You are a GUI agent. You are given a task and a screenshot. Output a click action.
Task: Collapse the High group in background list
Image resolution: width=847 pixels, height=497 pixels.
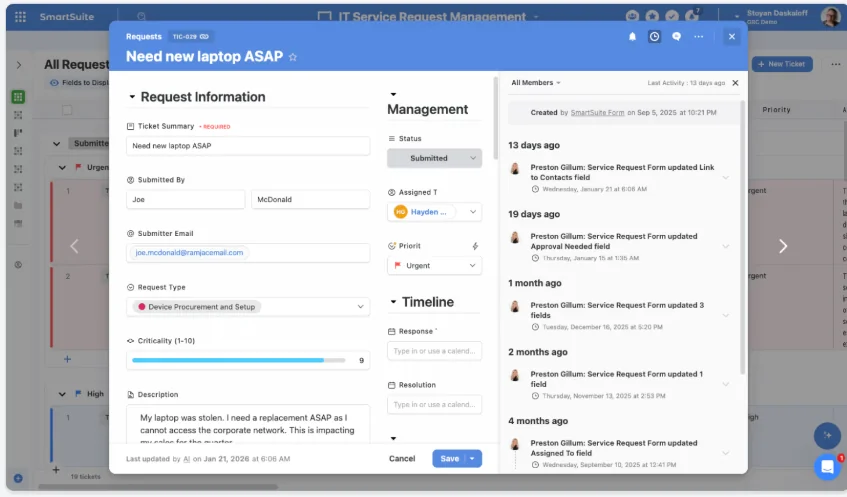62,394
